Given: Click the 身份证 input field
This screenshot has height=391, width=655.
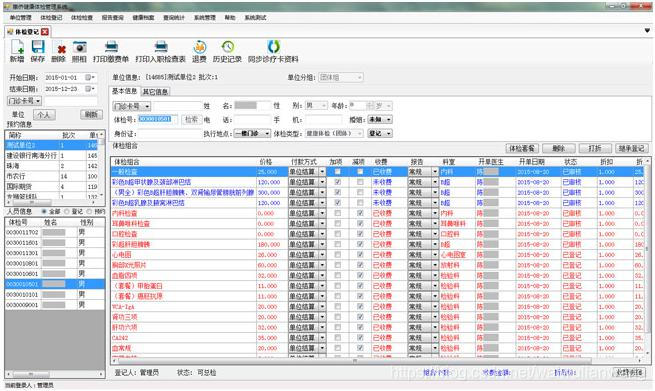Looking at the screenshot, I should tap(170, 133).
